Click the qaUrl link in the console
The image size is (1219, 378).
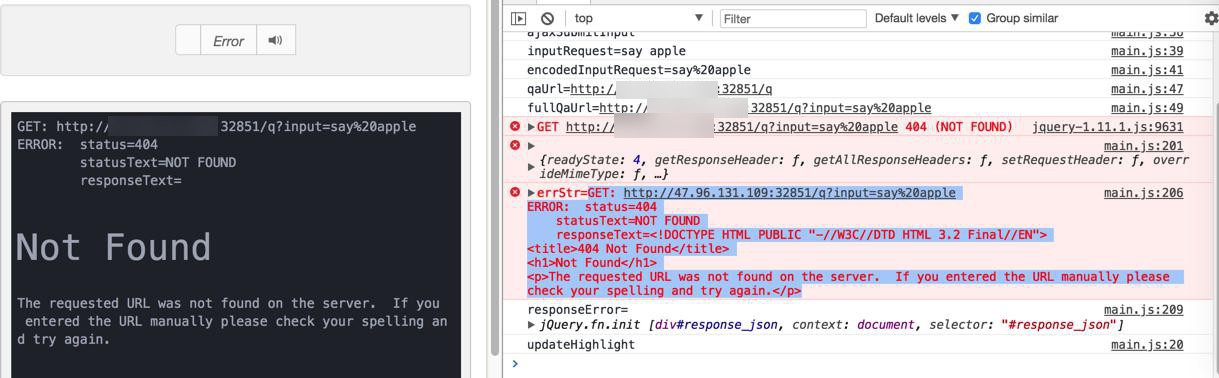click(x=671, y=89)
